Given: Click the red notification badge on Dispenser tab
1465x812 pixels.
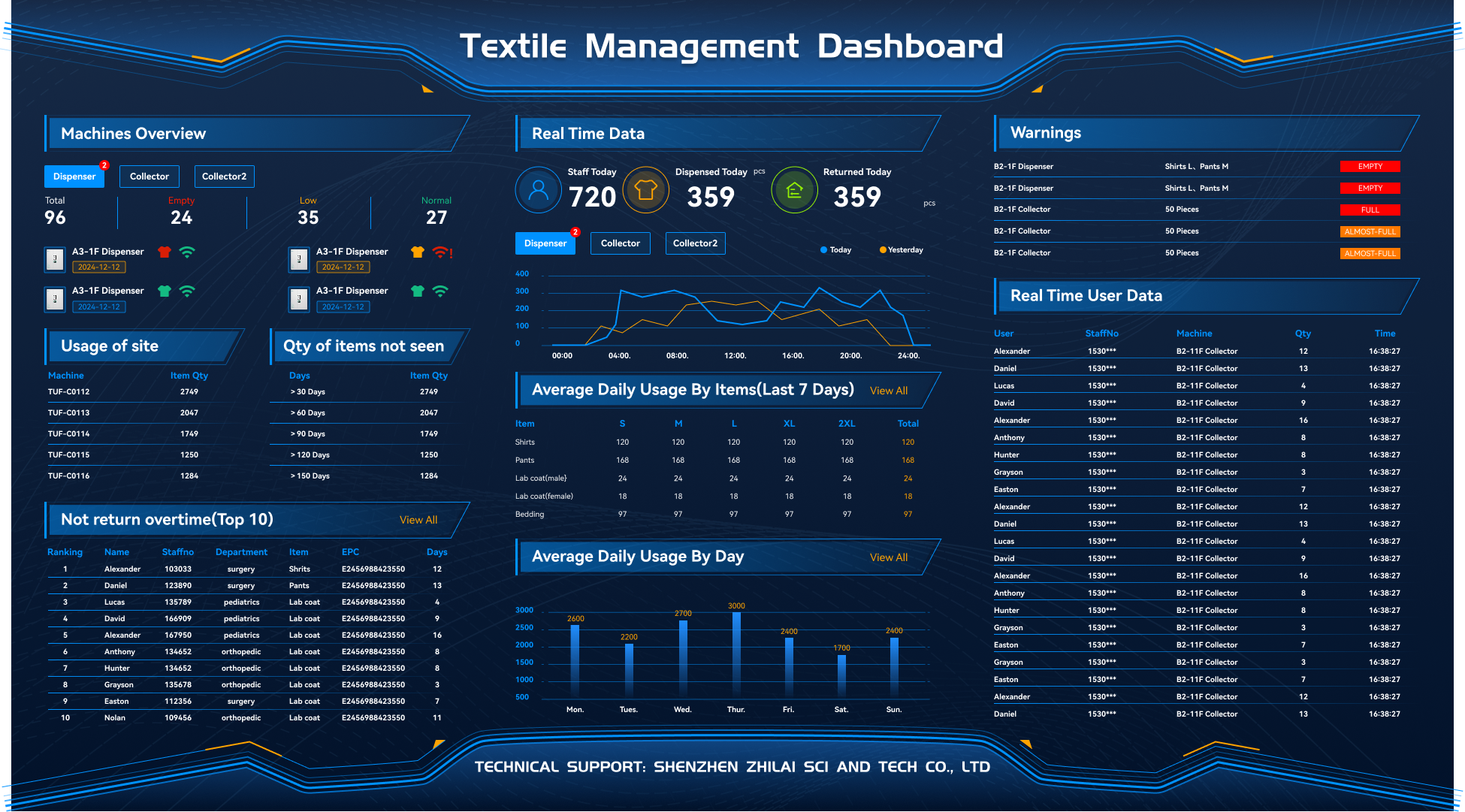Looking at the screenshot, I should (105, 165).
